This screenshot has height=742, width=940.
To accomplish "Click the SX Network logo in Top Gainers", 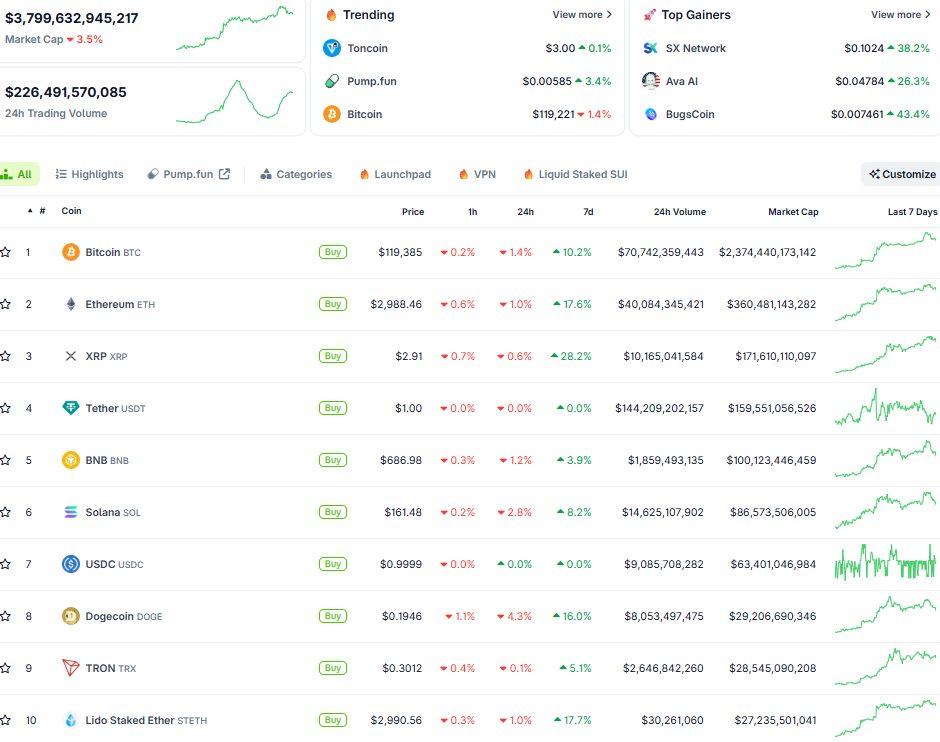I will click(650, 48).
